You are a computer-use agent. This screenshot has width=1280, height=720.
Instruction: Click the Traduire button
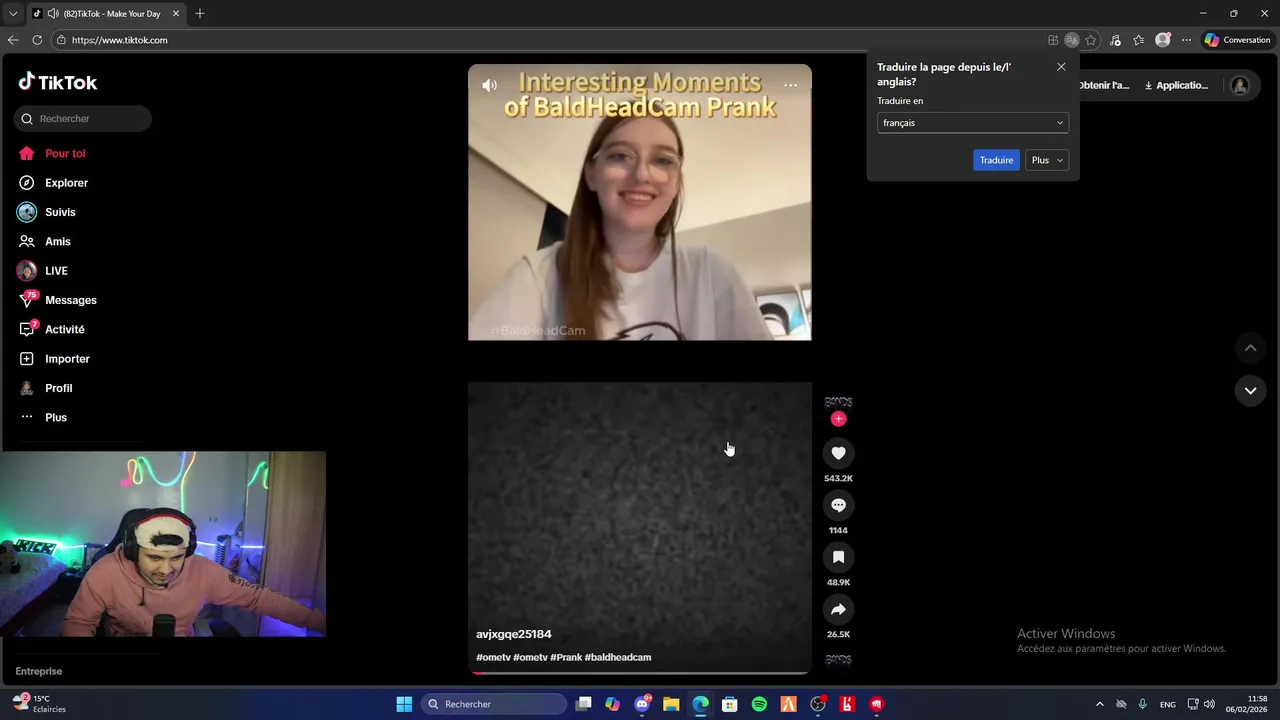tap(996, 160)
